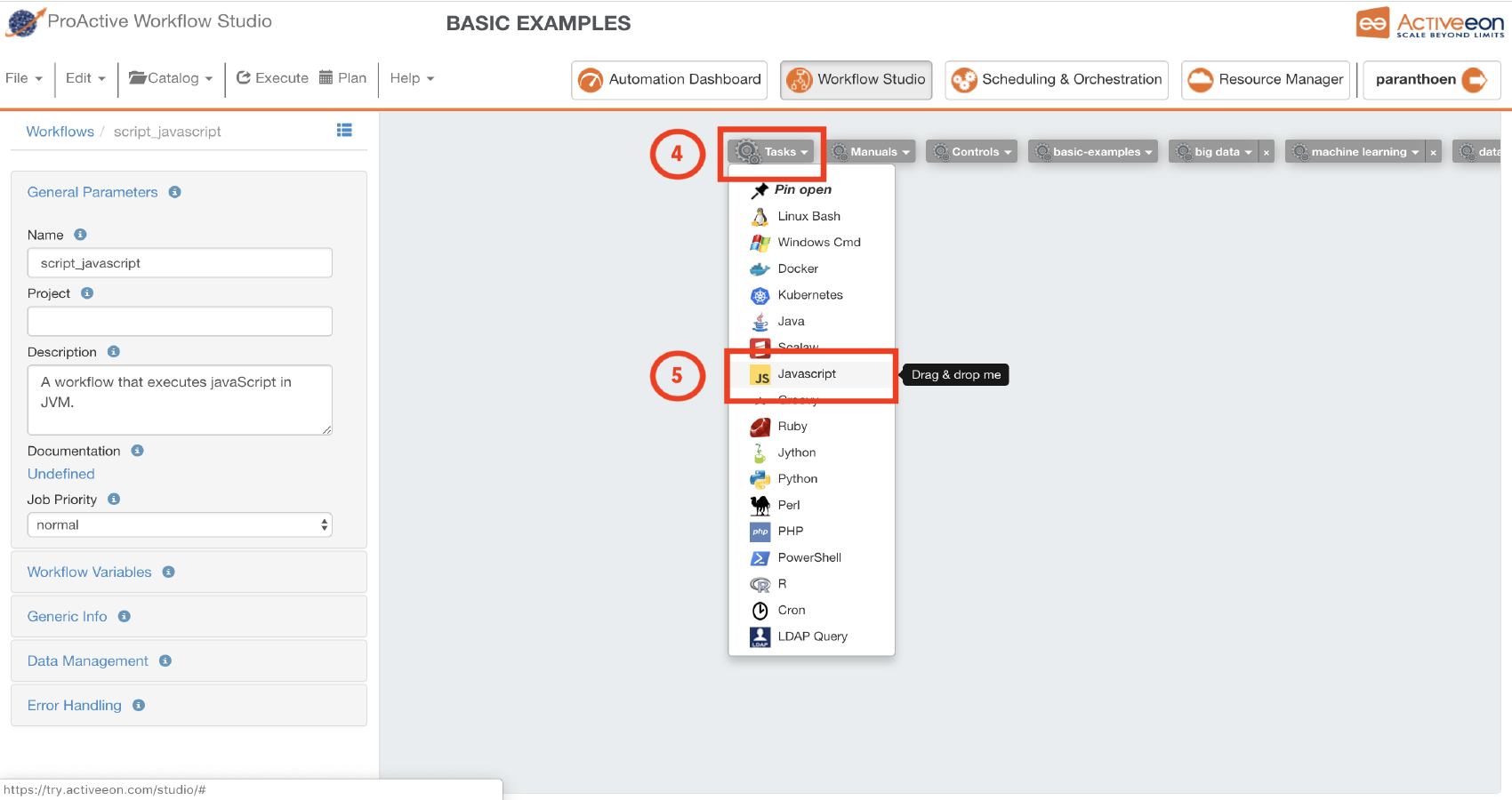Open the machine learning palette dropdown
1512x800 pixels.
(x=1355, y=151)
